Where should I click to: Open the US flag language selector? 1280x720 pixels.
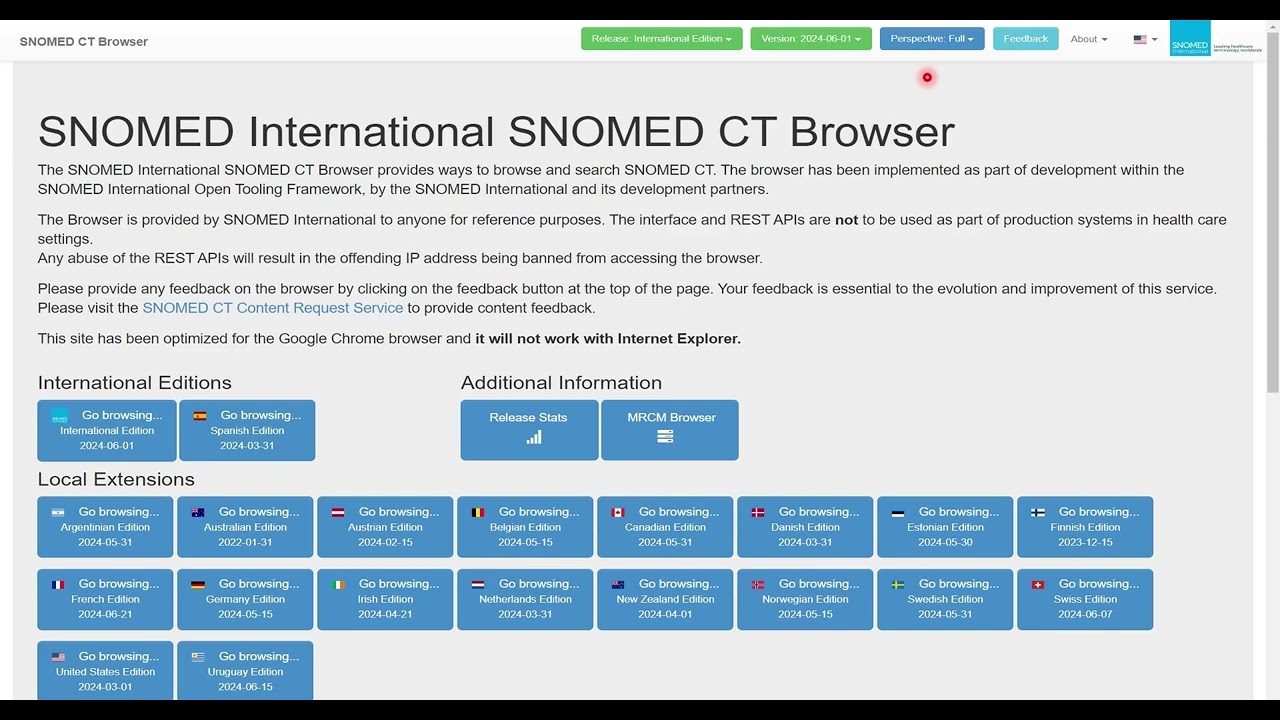click(1145, 39)
